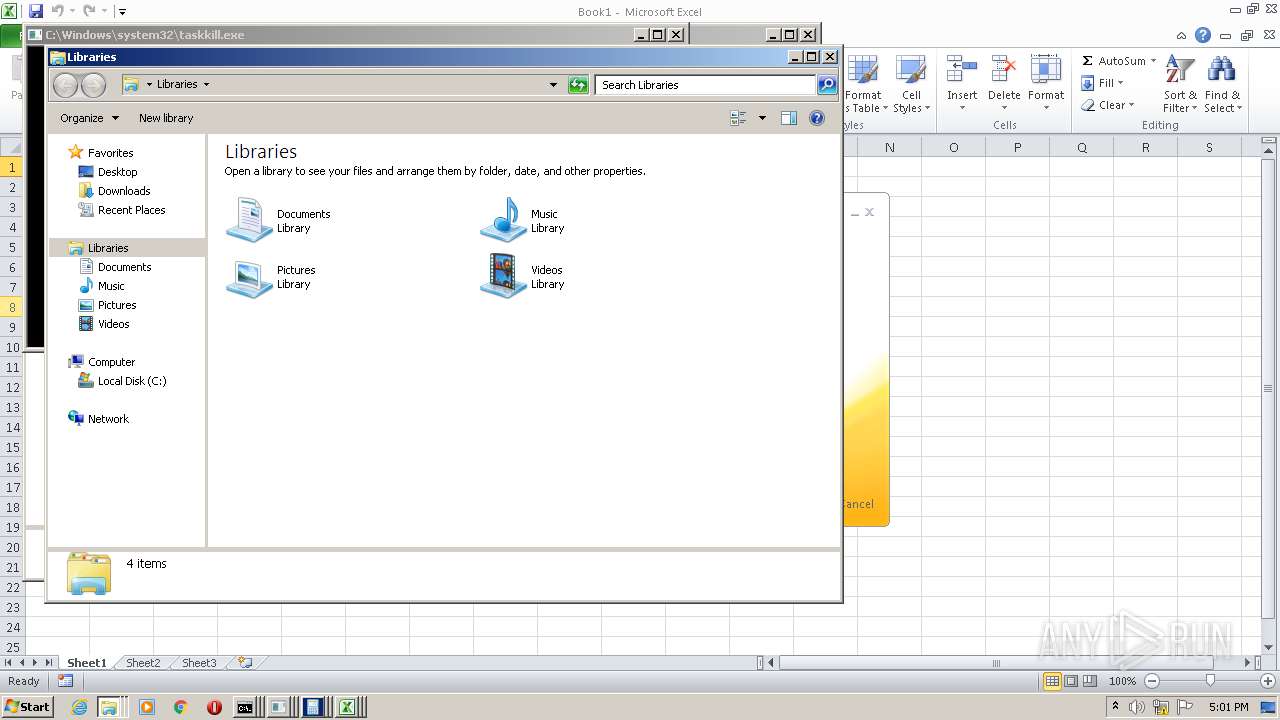Screen dimensions: 1280x720
Task: Click the Format cells icon
Action: [1046, 70]
